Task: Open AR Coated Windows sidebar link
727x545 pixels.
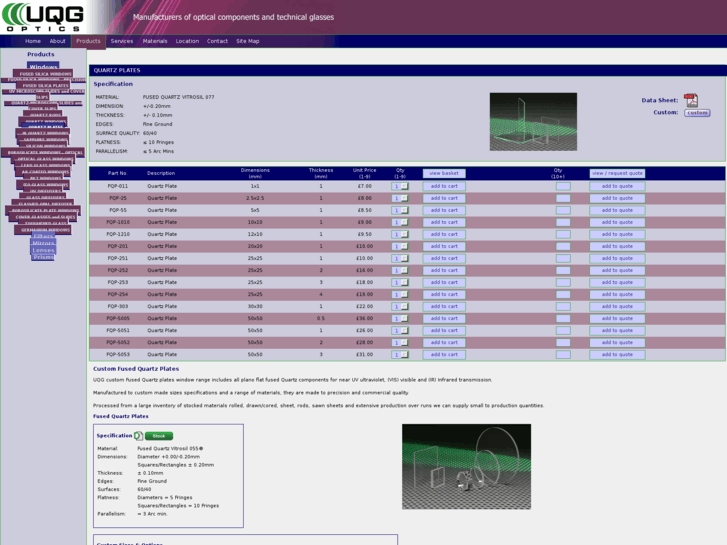Action: [x=45, y=172]
